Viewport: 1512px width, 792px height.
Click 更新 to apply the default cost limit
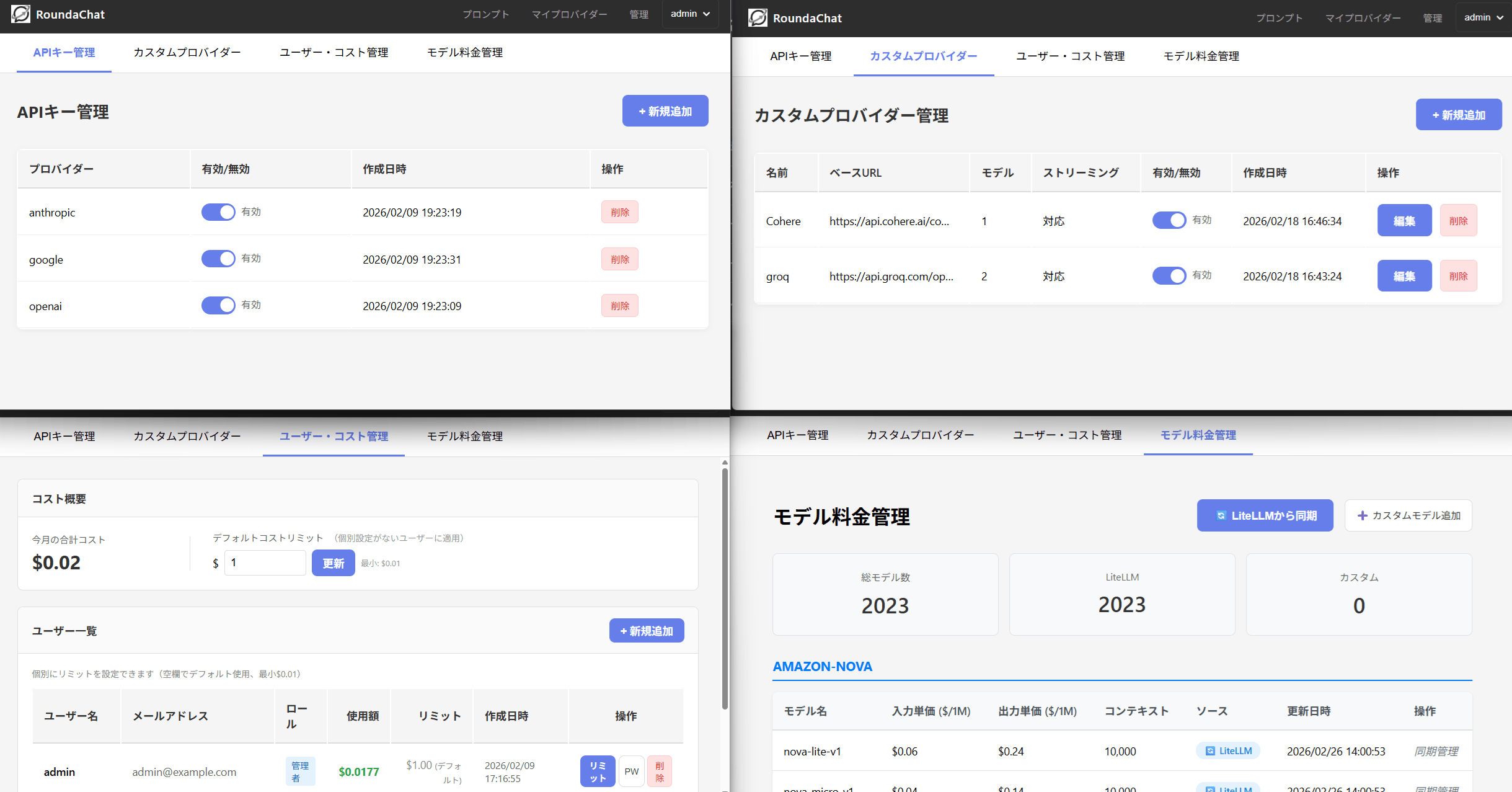(333, 563)
